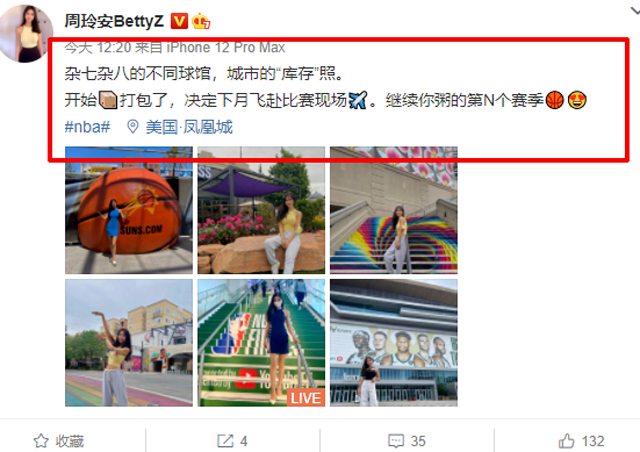640x452 pixels.
Task: Open the #nba# hashtag topic
Action: (x=87, y=127)
